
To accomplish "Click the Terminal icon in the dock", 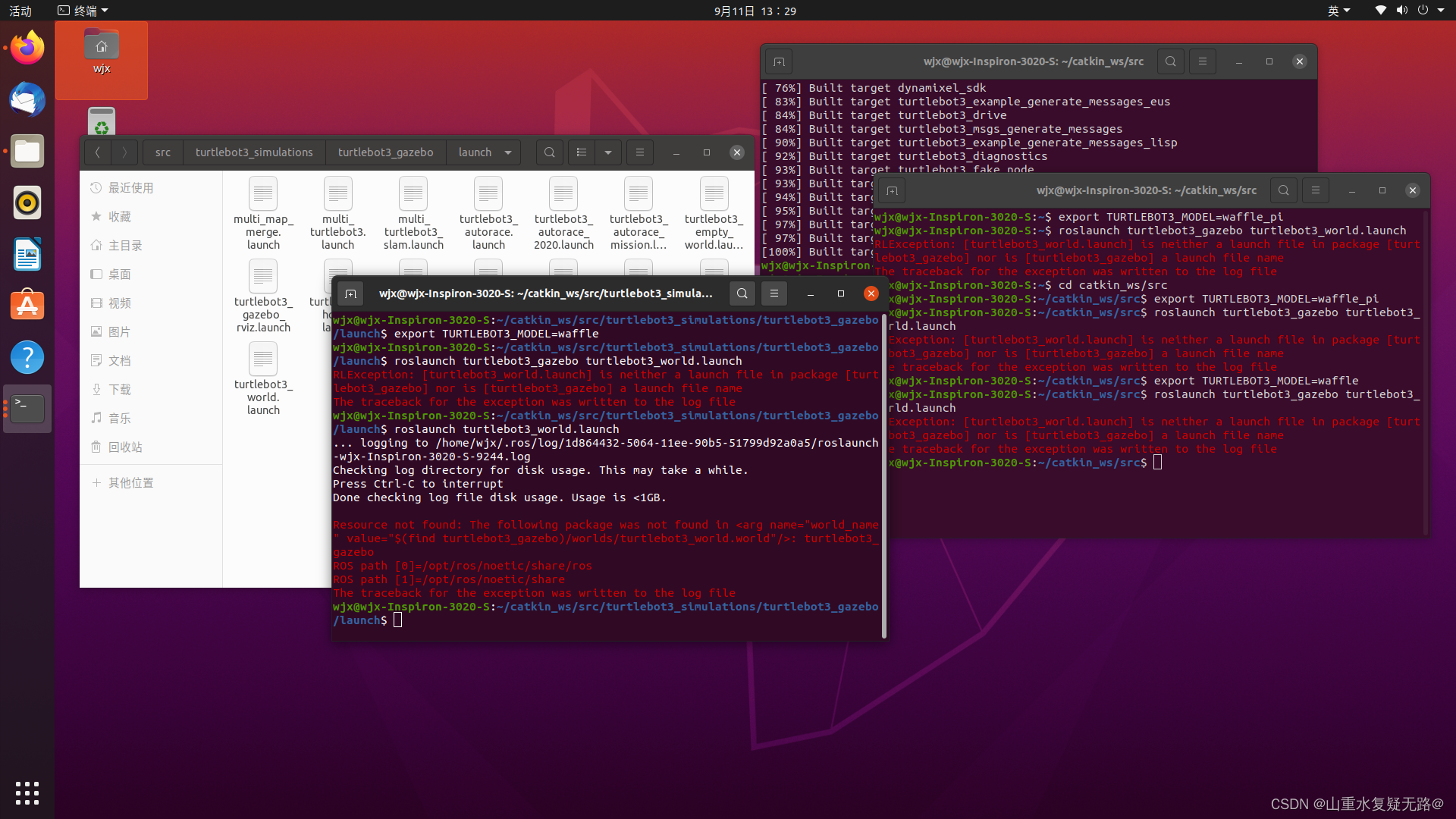I will (x=27, y=409).
